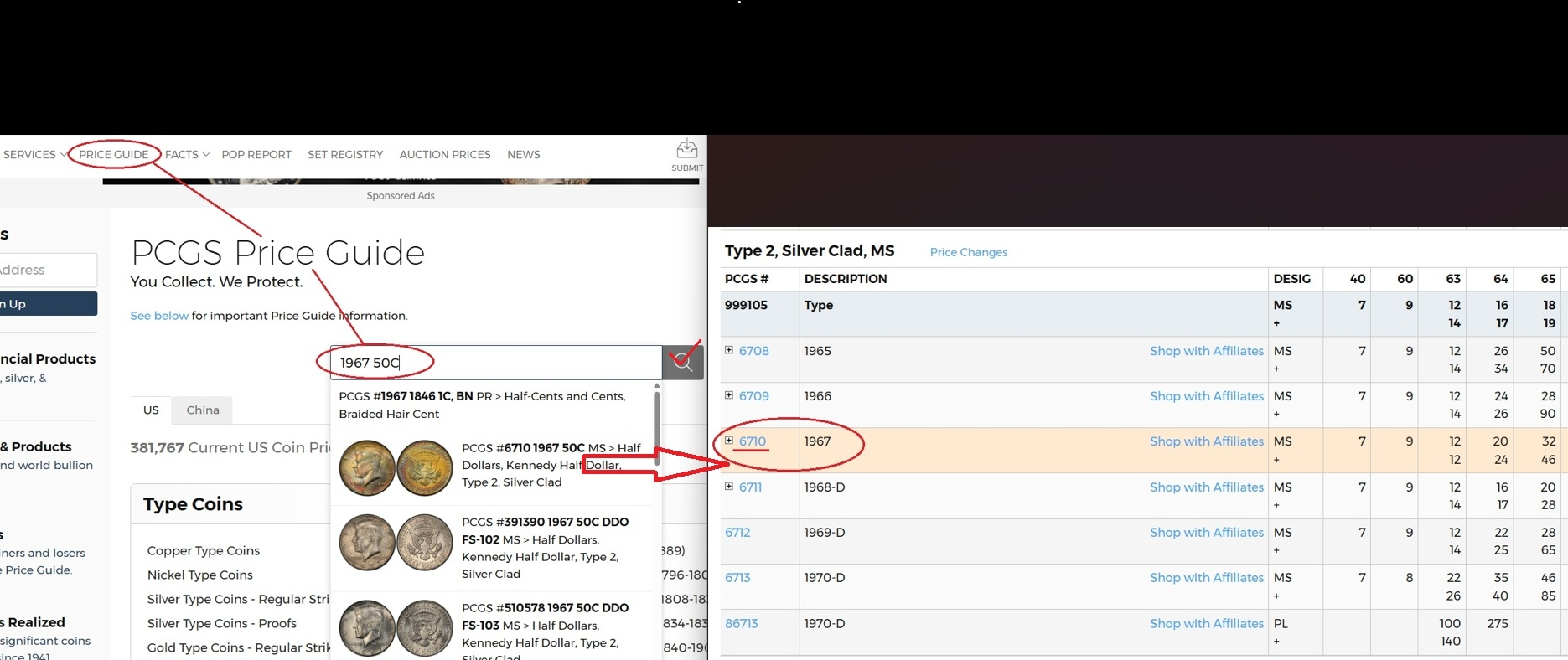Click Shop with Affiliates for 1970-D PL
Screen dimensions: 1568x660
[x=1206, y=624]
